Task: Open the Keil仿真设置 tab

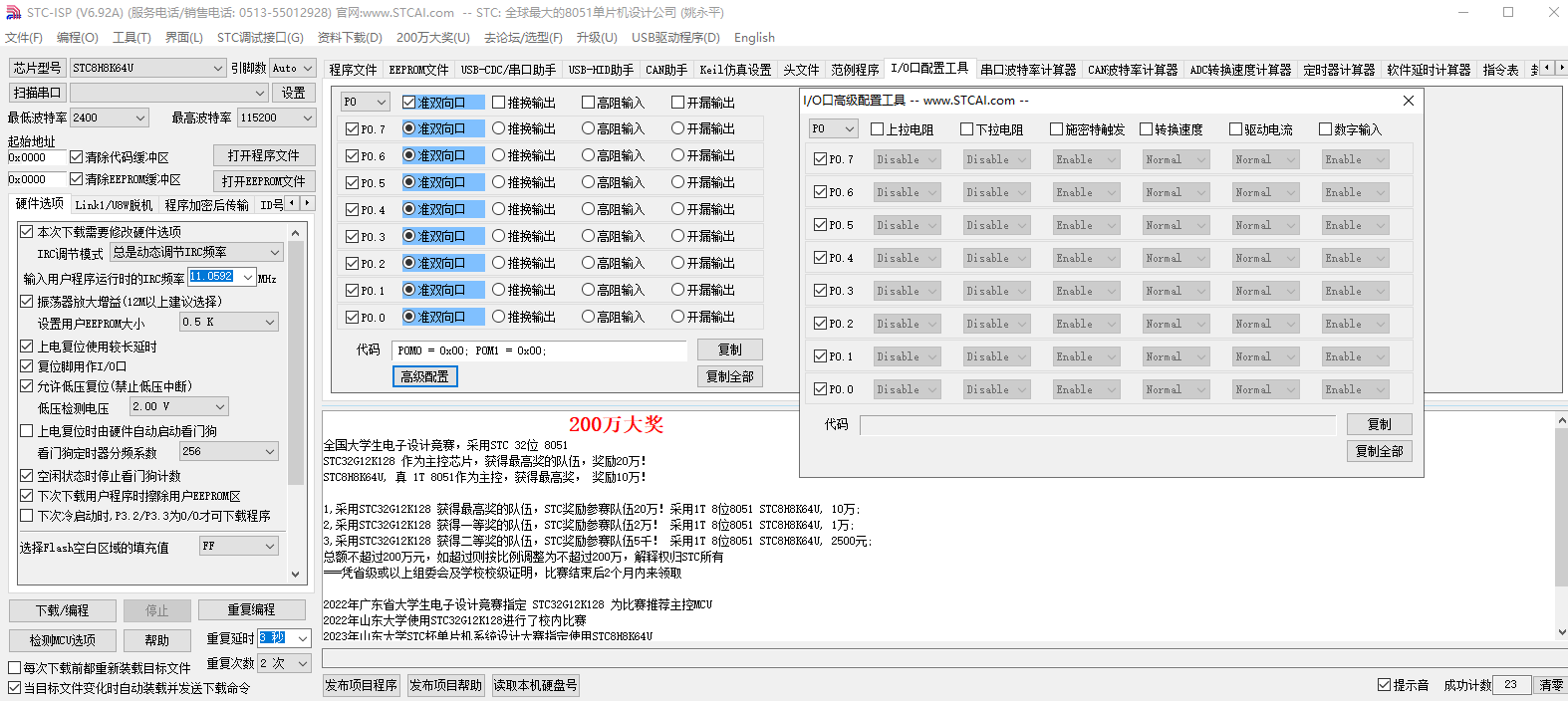Action: point(735,70)
